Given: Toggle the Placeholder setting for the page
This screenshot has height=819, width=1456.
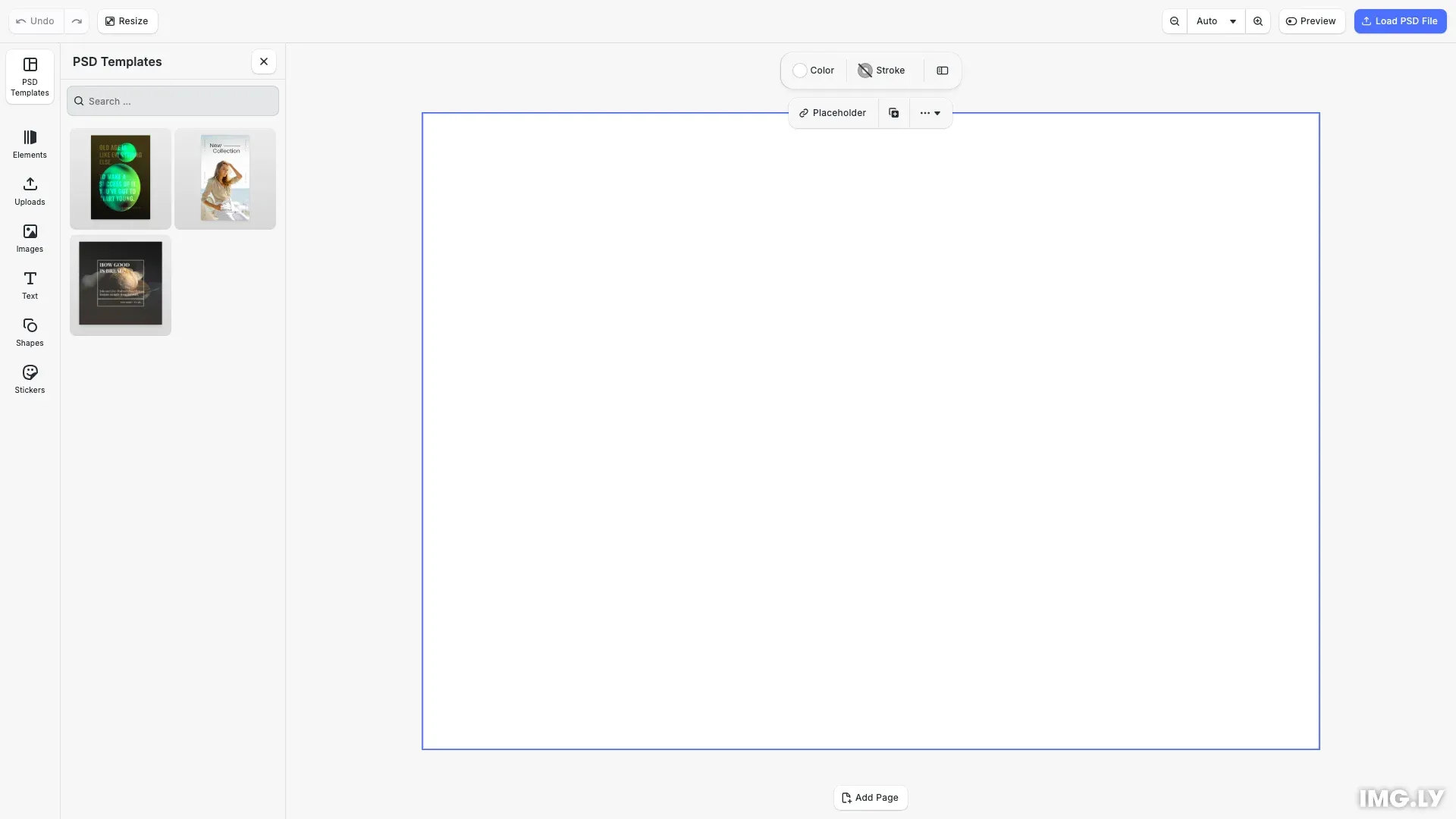Looking at the screenshot, I should coord(833,113).
